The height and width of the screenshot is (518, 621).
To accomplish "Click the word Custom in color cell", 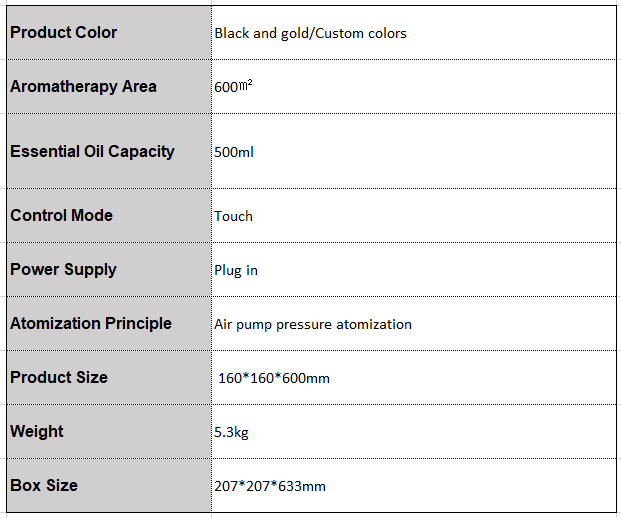I will pos(339,33).
